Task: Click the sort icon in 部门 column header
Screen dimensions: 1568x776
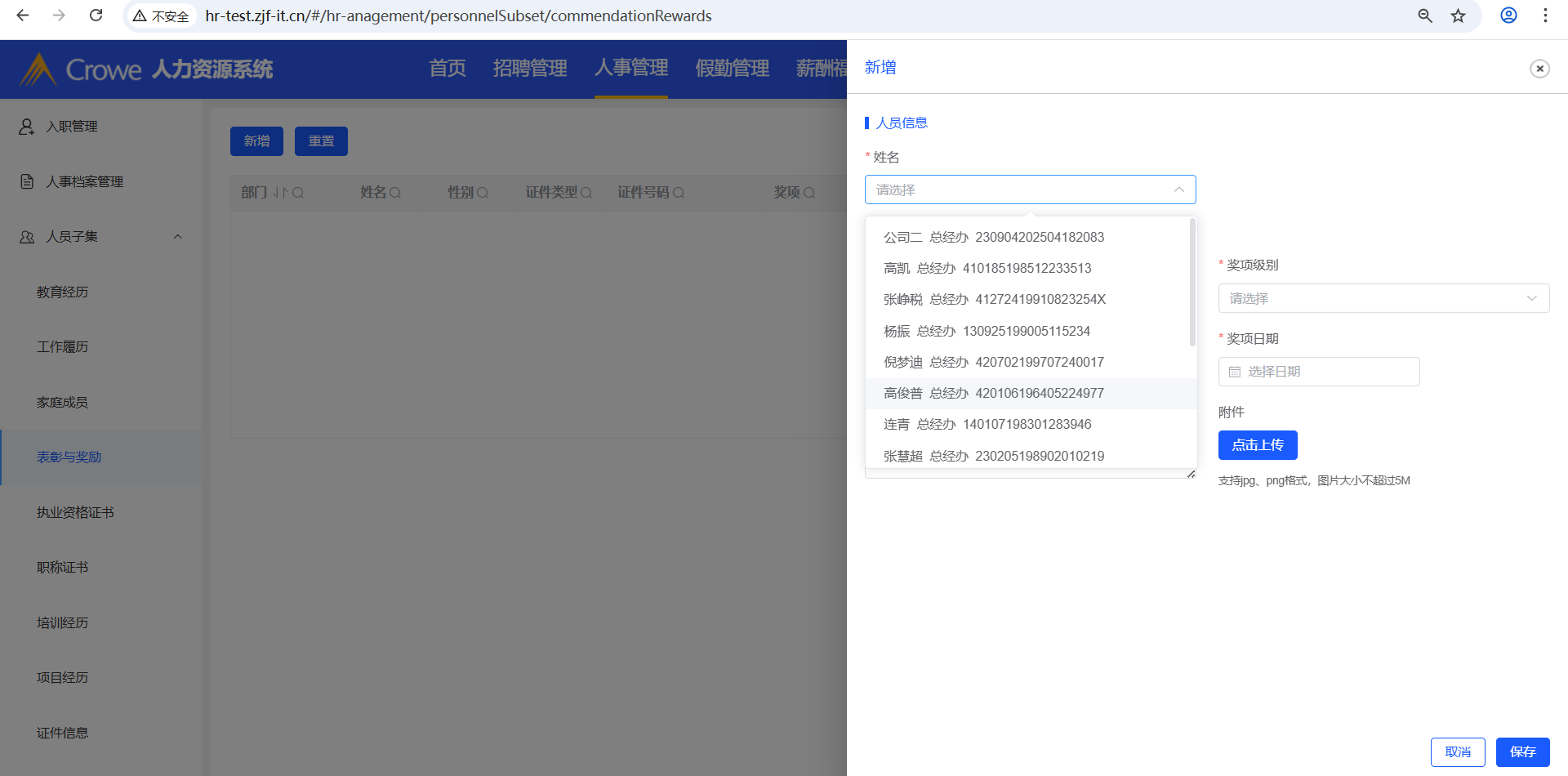Action: pos(279,193)
